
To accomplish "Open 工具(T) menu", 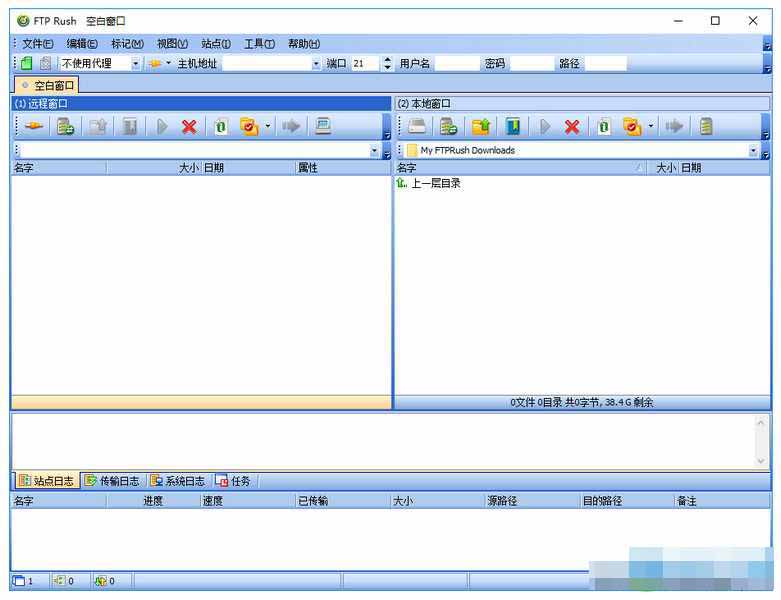I will pos(259,44).
